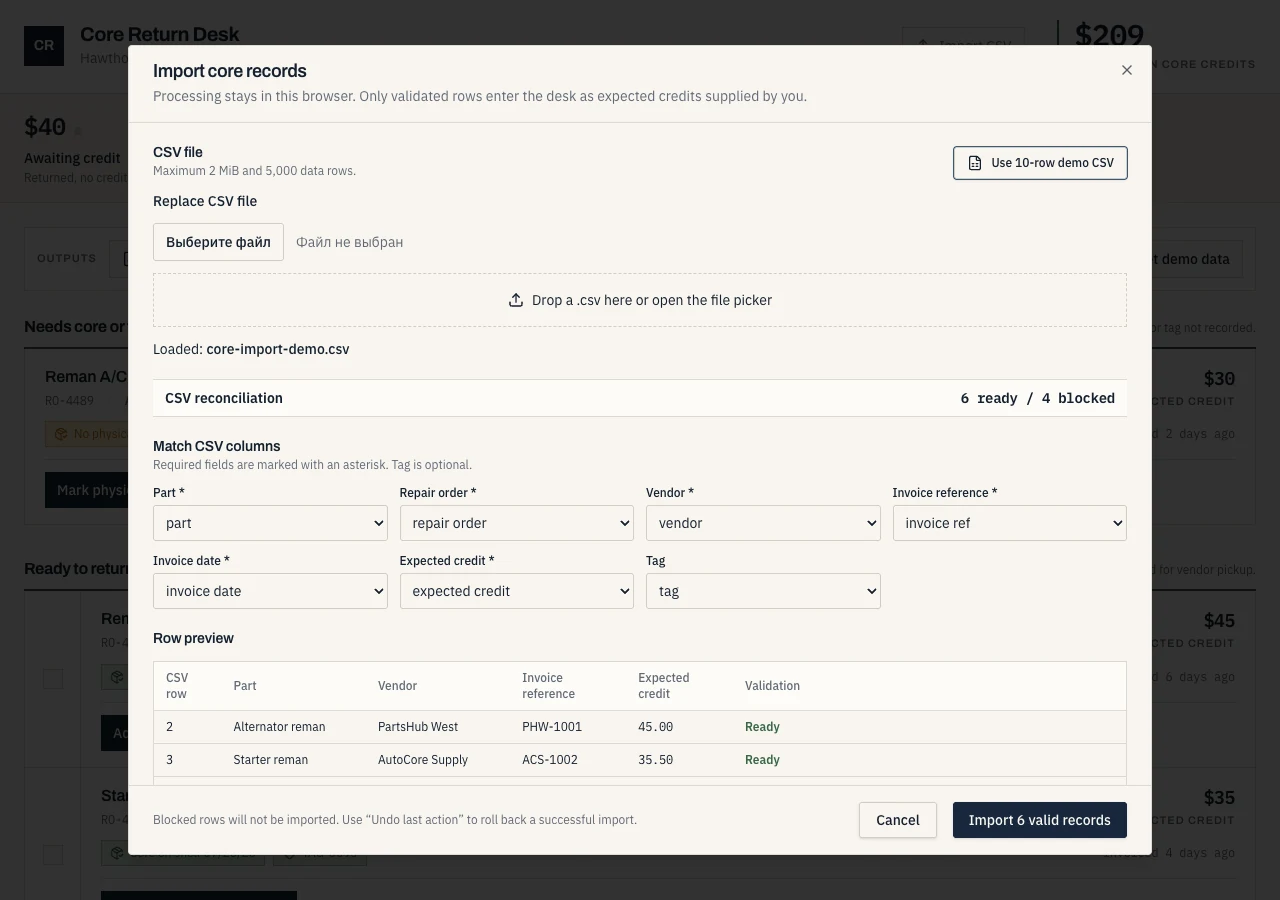Open the file picker with Выберите файл
This screenshot has height=900, width=1280.
coord(218,242)
